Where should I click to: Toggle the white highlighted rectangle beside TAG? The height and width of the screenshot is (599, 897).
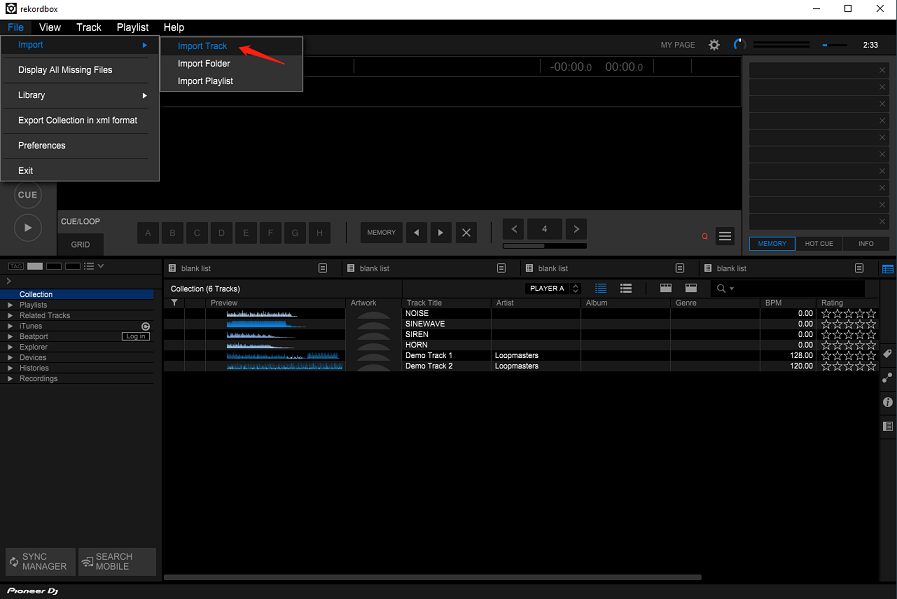point(35,266)
